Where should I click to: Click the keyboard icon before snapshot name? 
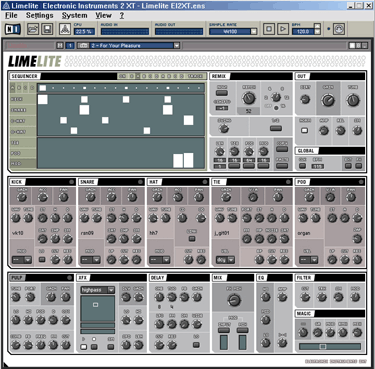pyautogui.click(x=83, y=46)
